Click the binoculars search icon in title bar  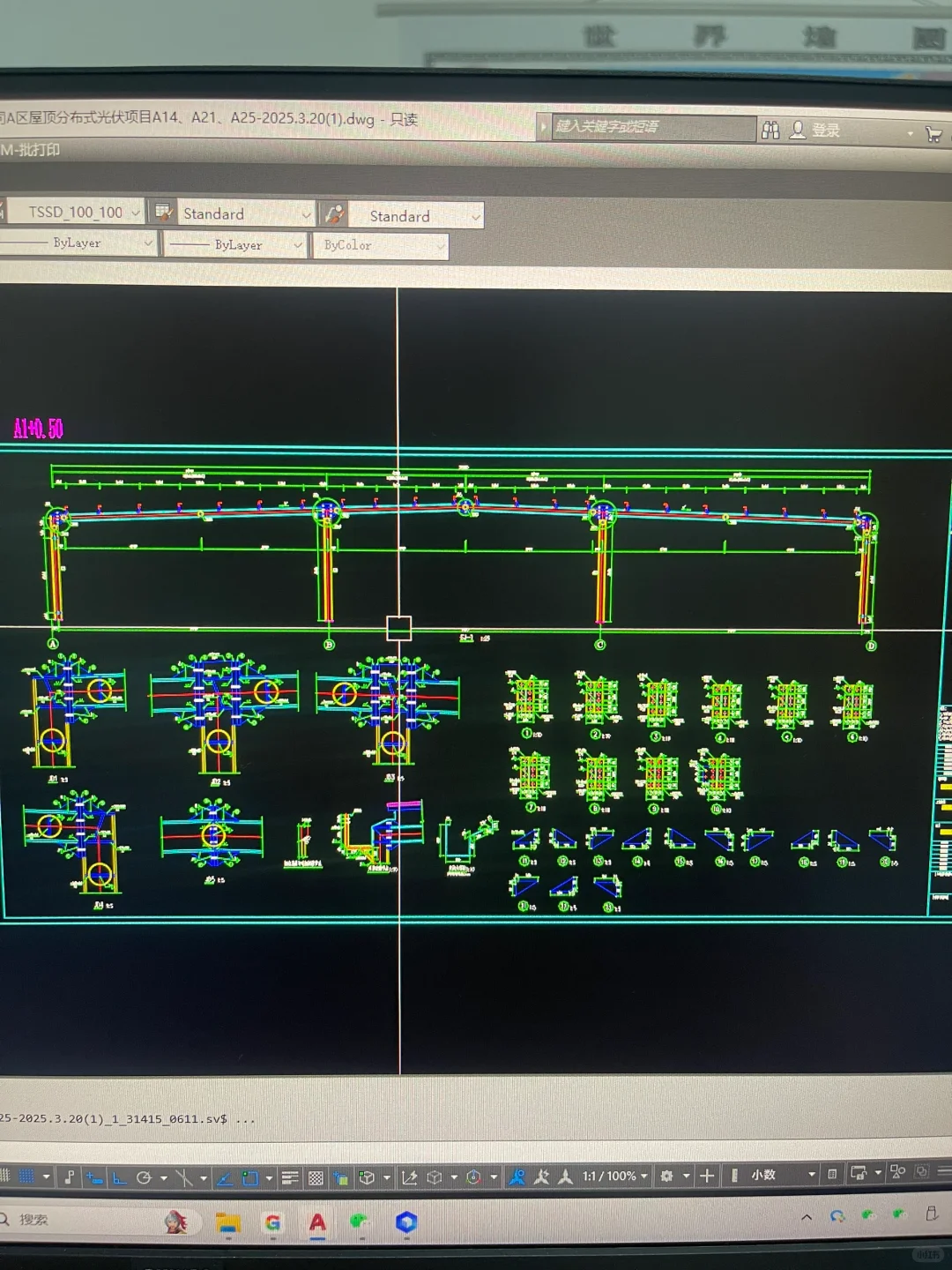pyautogui.click(x=770, y=130)
